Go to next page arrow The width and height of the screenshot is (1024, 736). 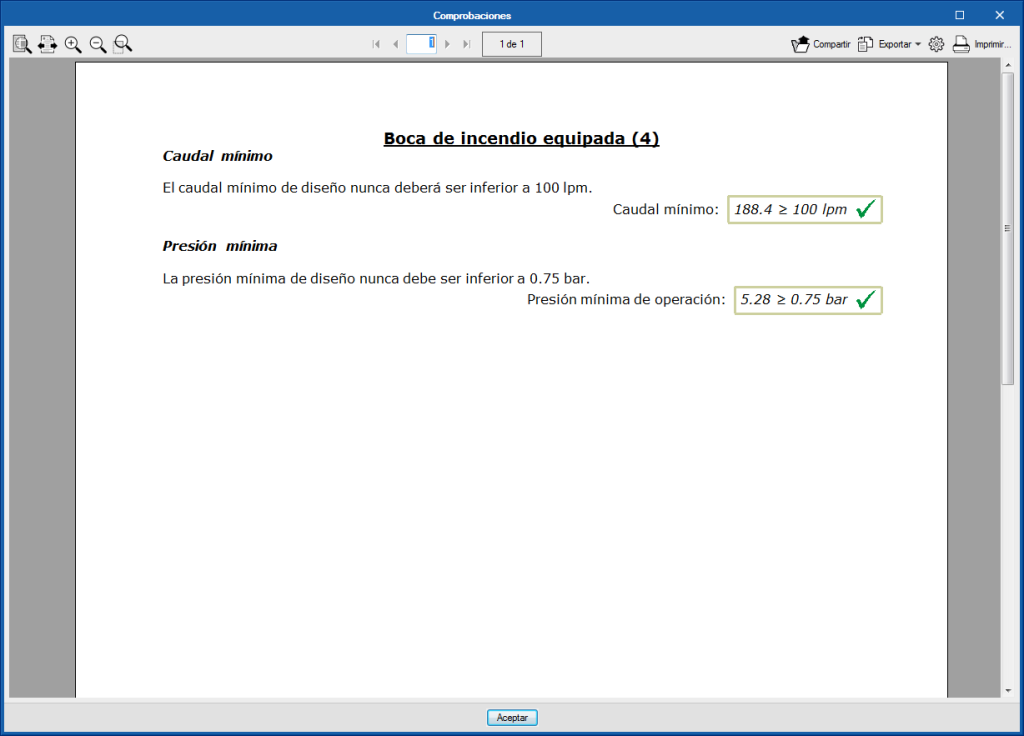point(447,44)
